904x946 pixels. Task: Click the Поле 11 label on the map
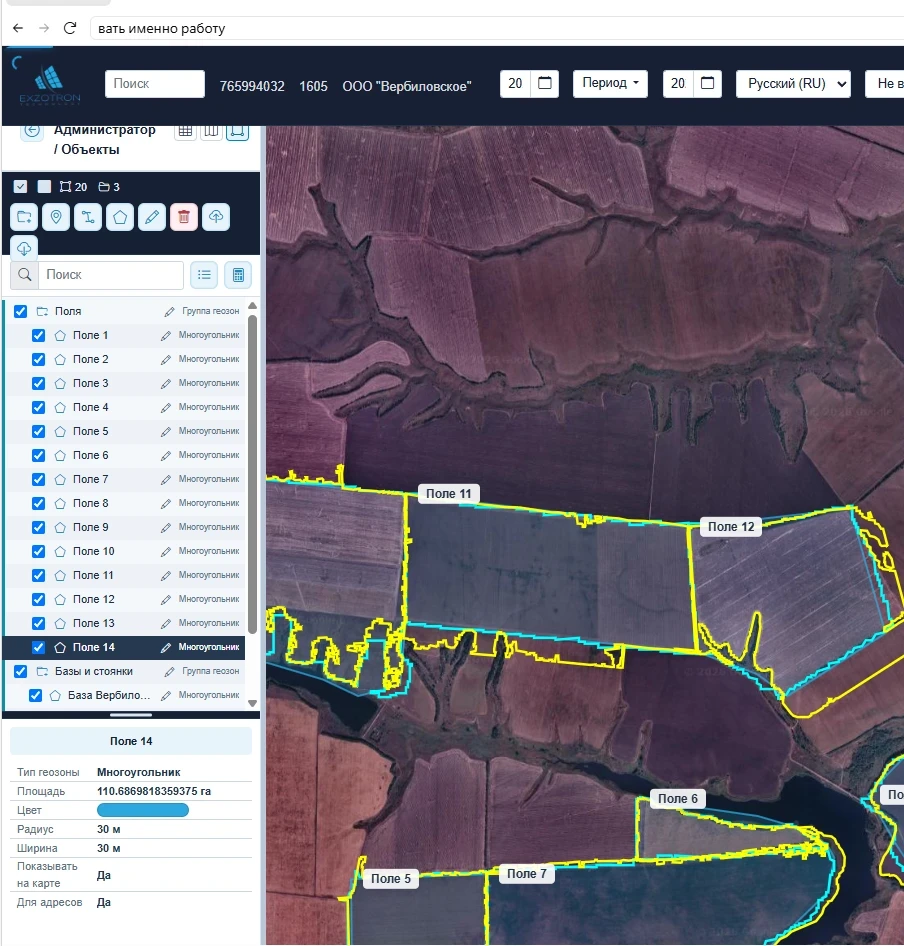(x=448, y=494)
